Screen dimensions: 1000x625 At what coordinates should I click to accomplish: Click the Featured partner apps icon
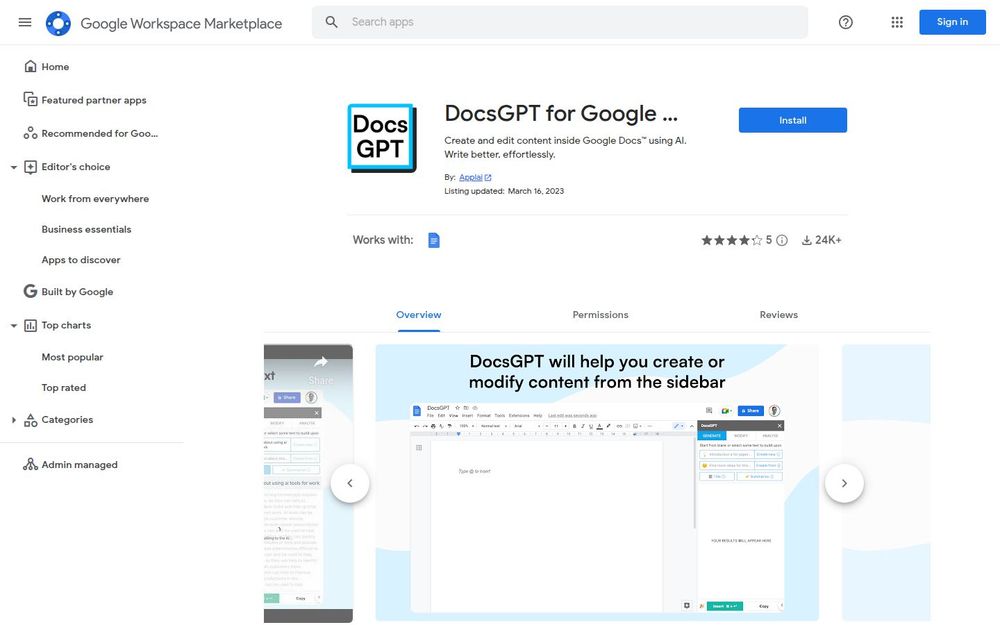click(x=30, y=99)
